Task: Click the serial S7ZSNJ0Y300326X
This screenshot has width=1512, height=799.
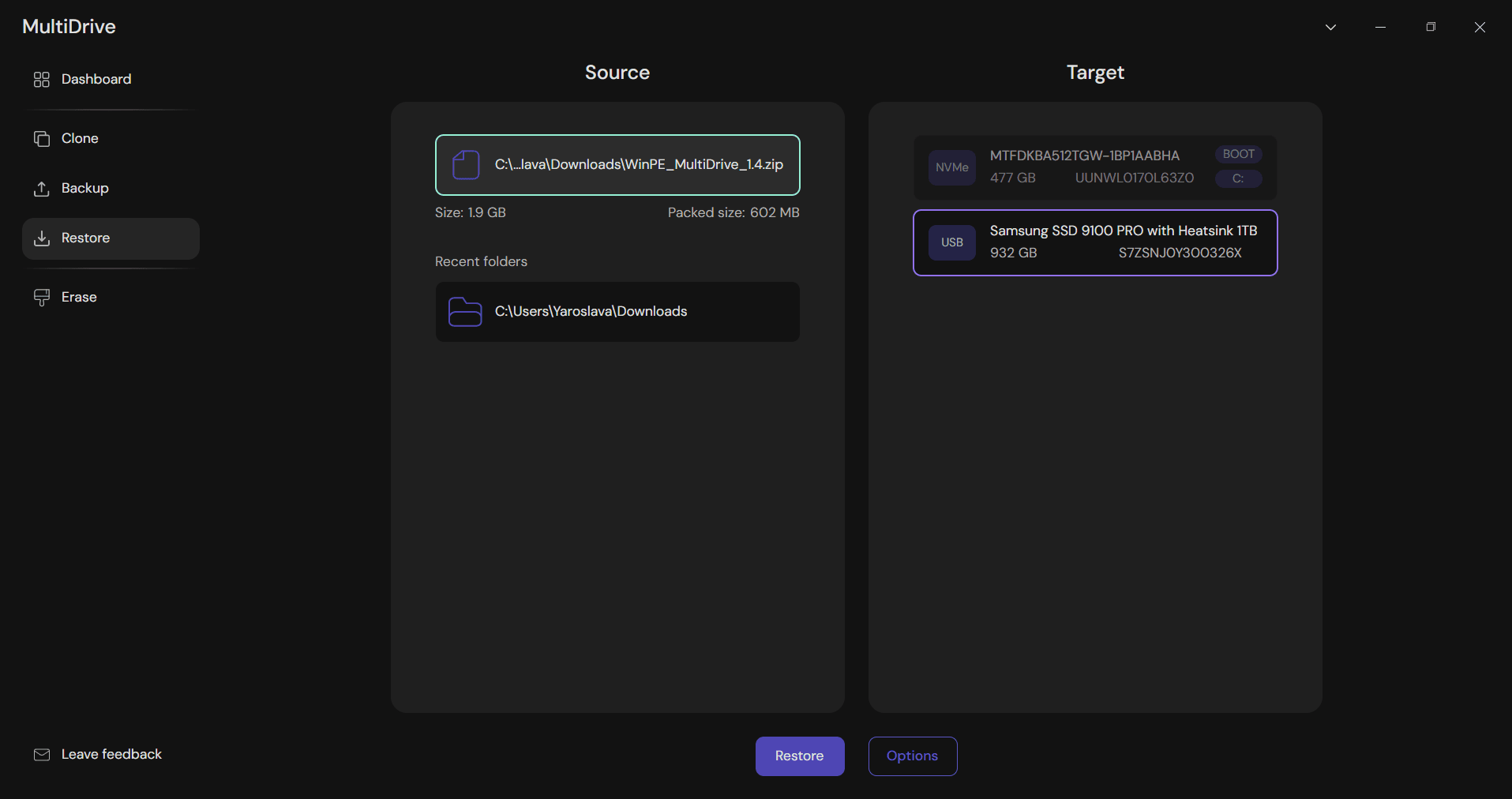Action: click(1180, 253)
